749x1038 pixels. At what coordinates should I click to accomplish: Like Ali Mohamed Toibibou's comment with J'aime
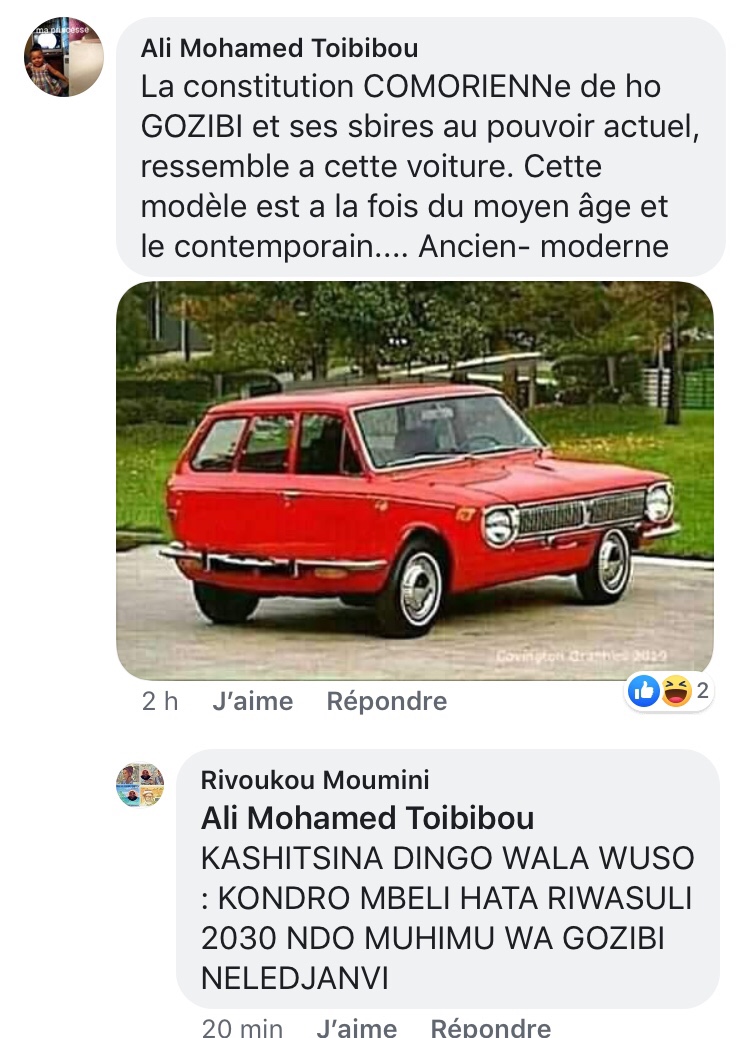(x=252, y=701)
